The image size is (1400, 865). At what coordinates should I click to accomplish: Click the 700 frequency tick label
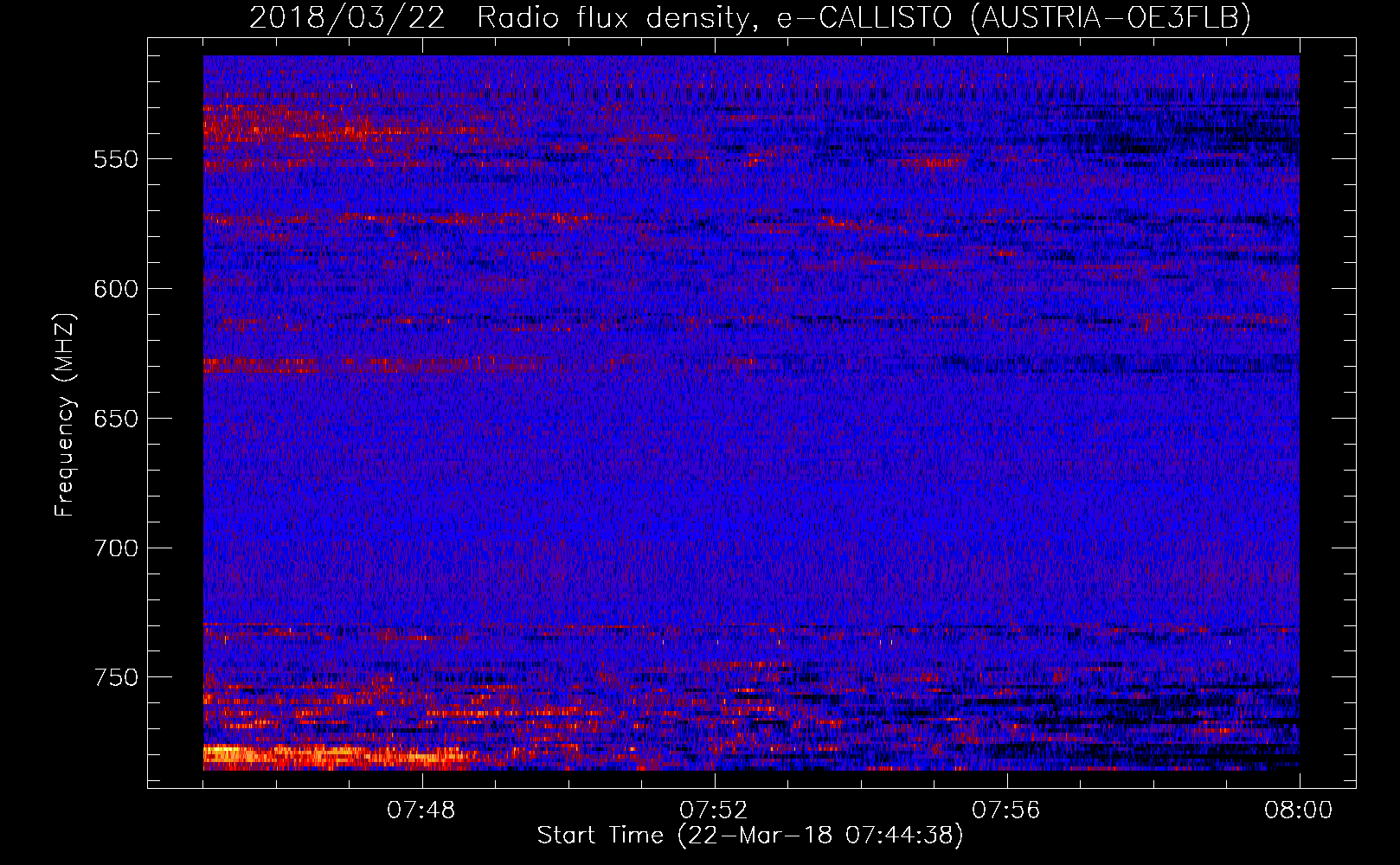(116, 548)
